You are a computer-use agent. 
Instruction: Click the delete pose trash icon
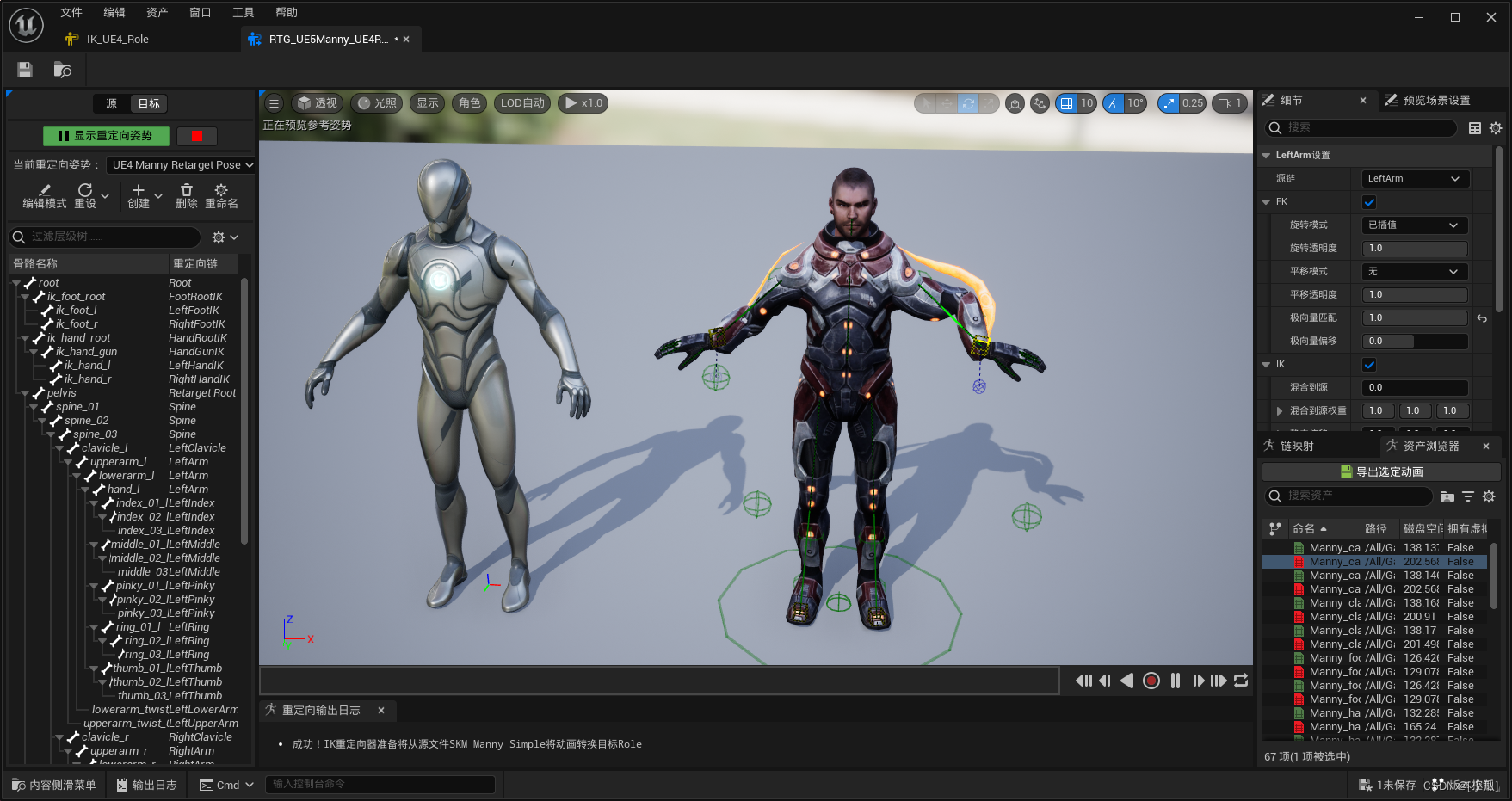pyautogui.click(x=187, y=190)
